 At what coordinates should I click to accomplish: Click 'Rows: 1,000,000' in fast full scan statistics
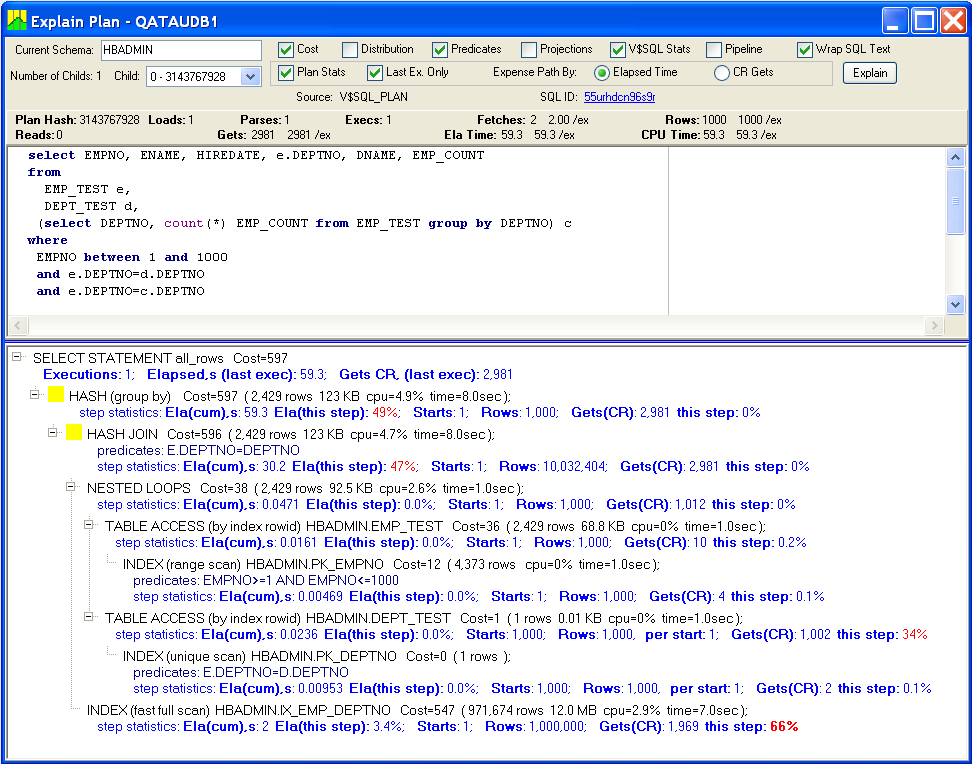[x=535, y=726]
